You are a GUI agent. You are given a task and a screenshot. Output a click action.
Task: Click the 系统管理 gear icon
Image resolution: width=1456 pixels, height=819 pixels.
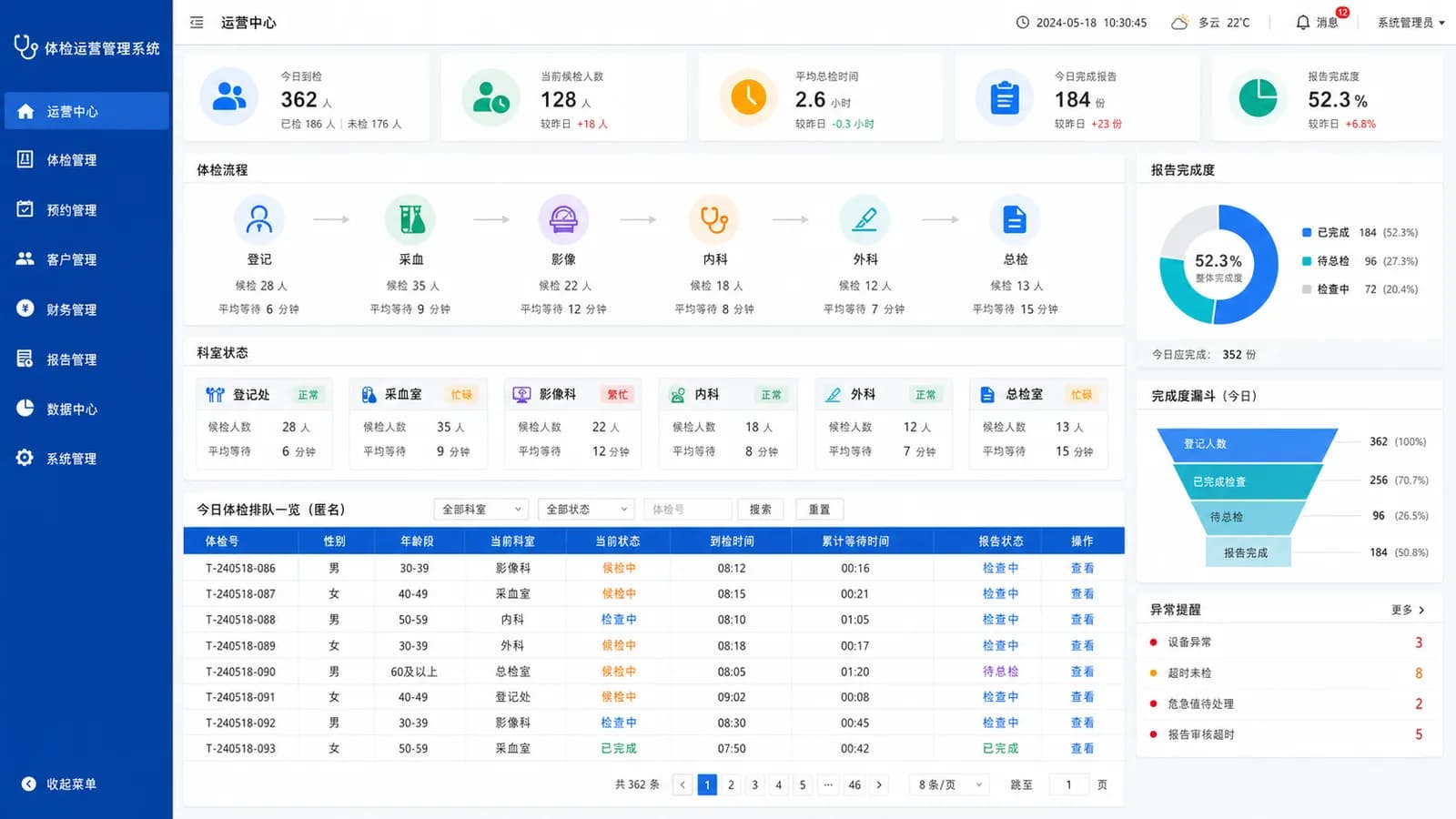click(x=25, y=458)
